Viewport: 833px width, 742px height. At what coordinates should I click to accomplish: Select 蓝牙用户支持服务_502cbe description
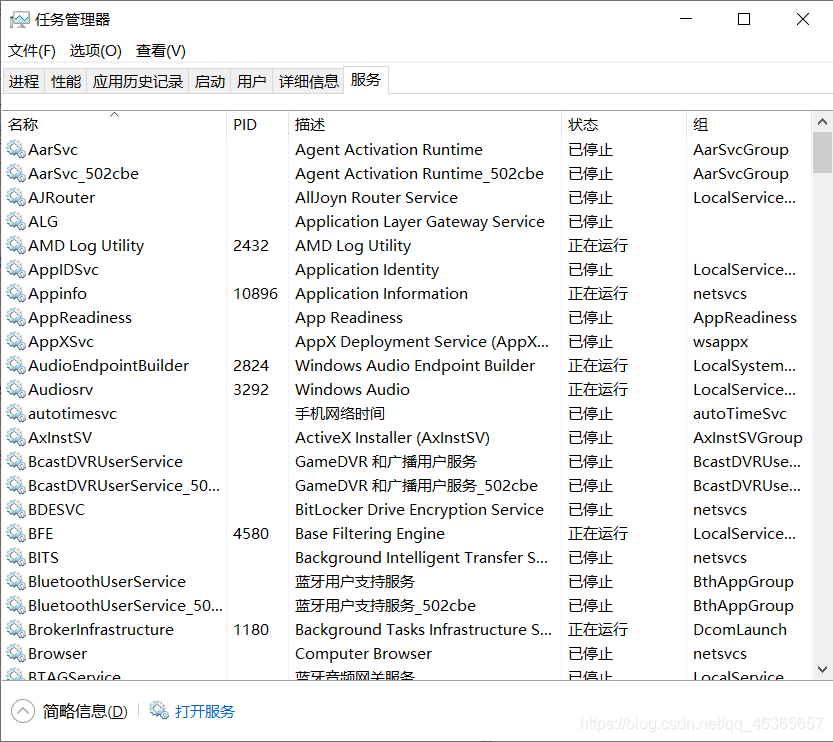click(385, 606)
